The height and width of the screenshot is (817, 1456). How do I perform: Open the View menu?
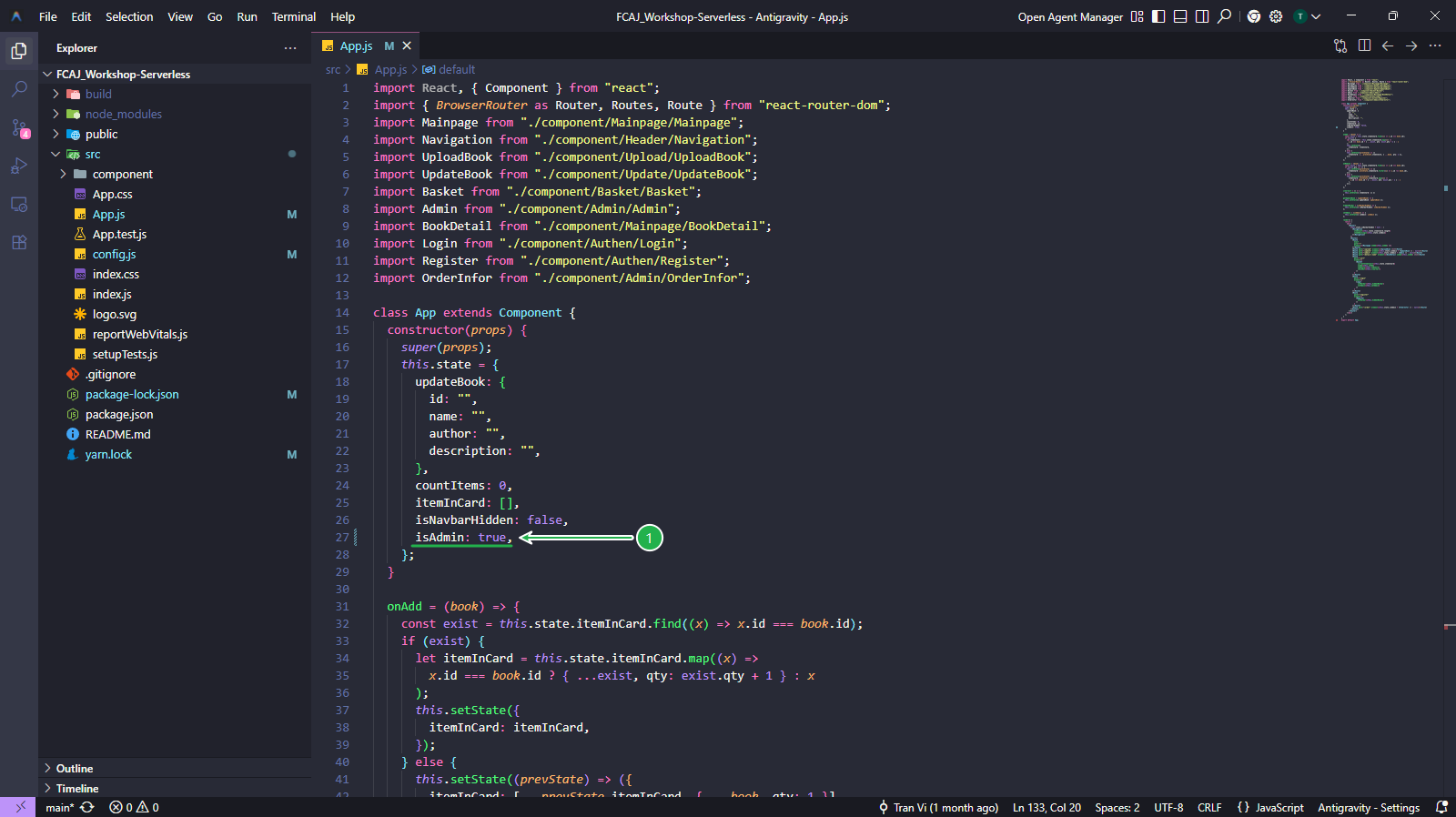point(180,16)
